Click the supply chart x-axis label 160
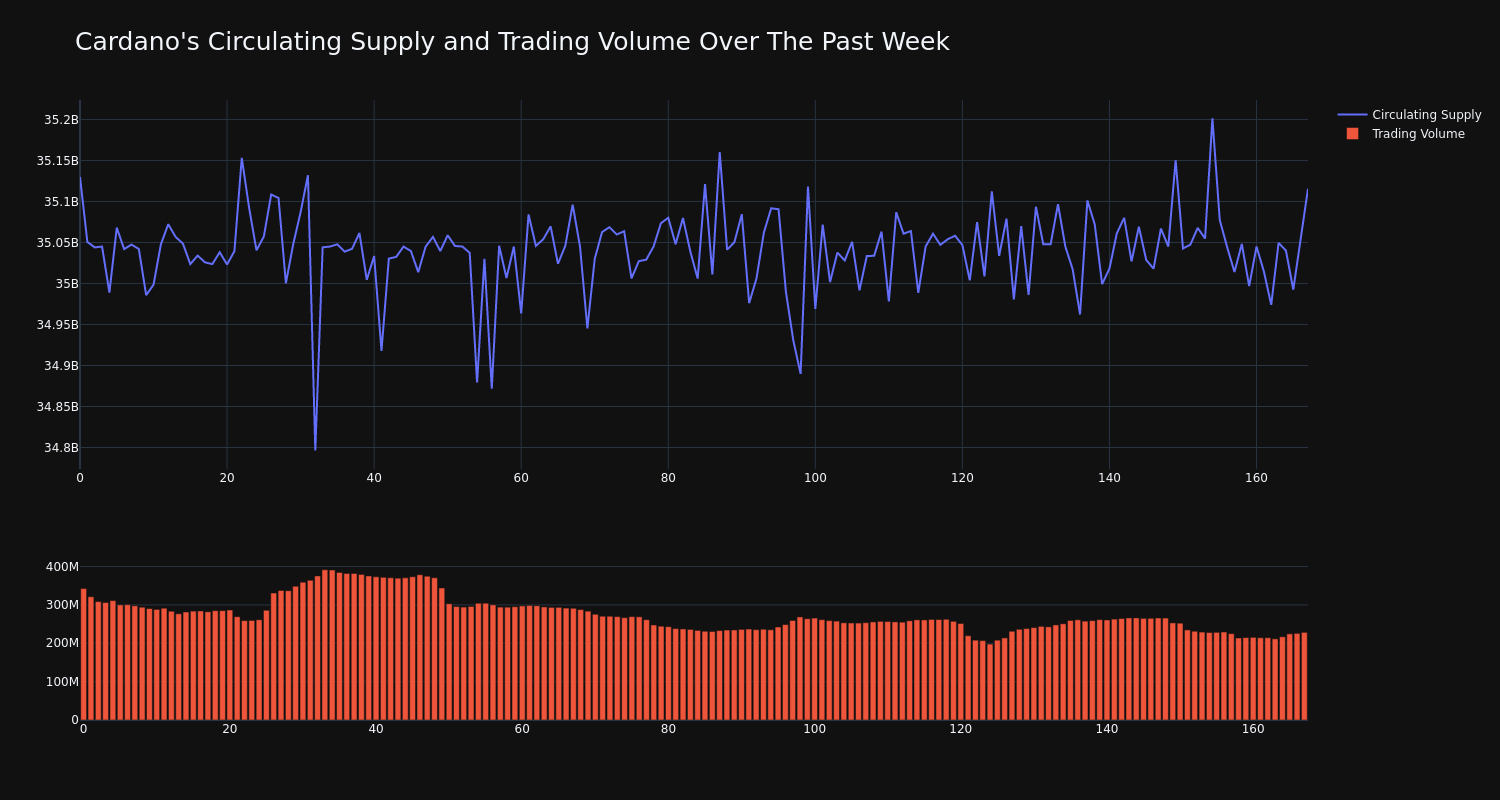Image resolution: width=1500 pixels, height=800 pixels. tap(1256, 478)
